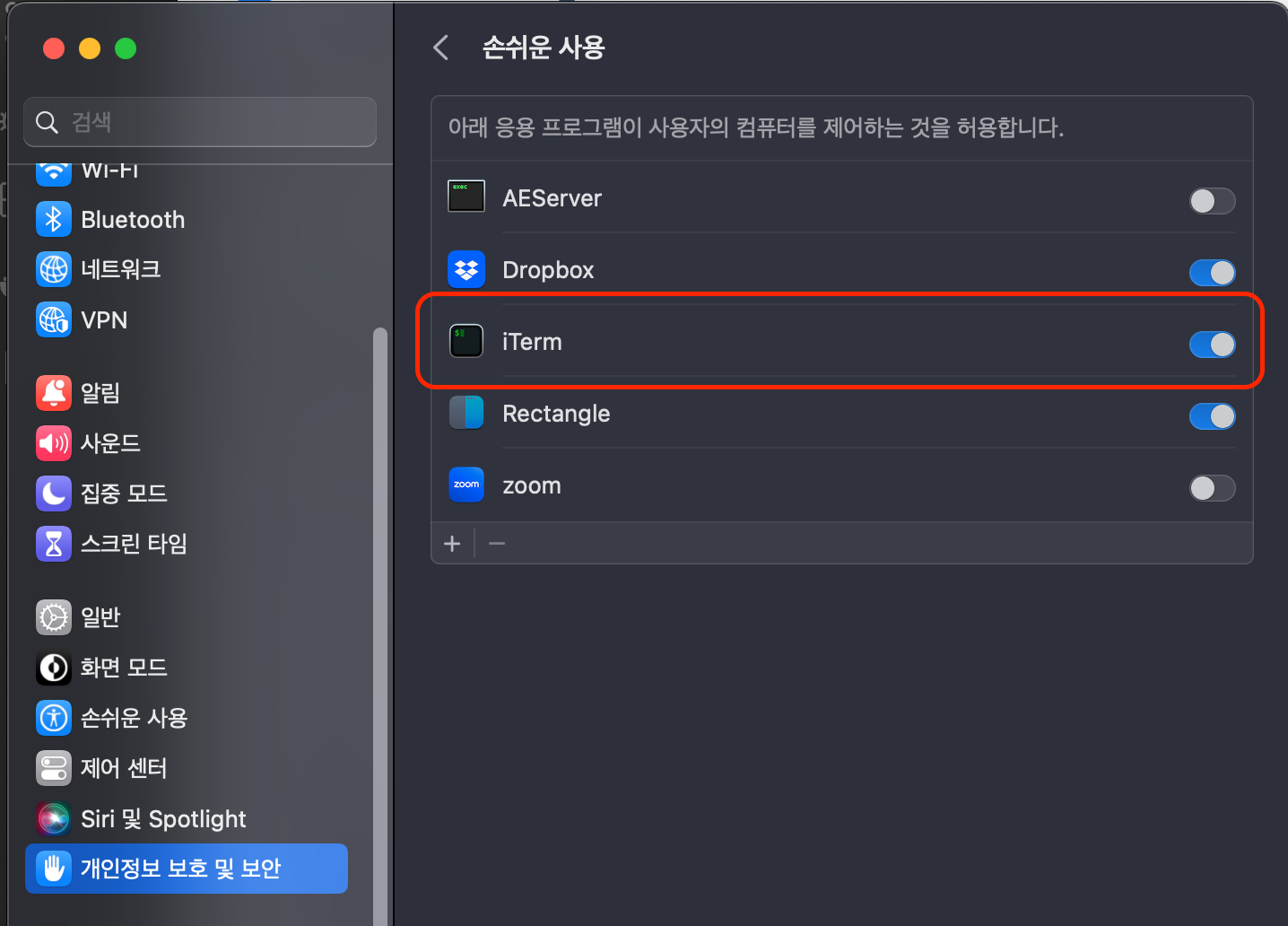Go back with the chevron button

(440, 48)
